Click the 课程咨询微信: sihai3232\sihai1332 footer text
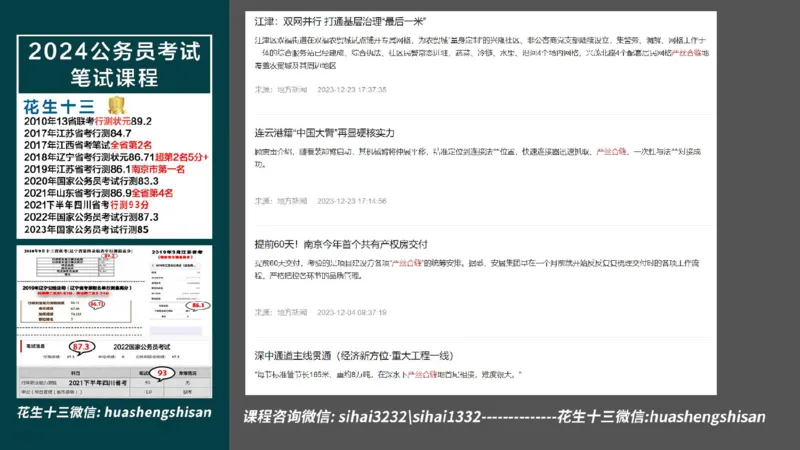Viewport: 800px width, 450px height. (362, 417)
